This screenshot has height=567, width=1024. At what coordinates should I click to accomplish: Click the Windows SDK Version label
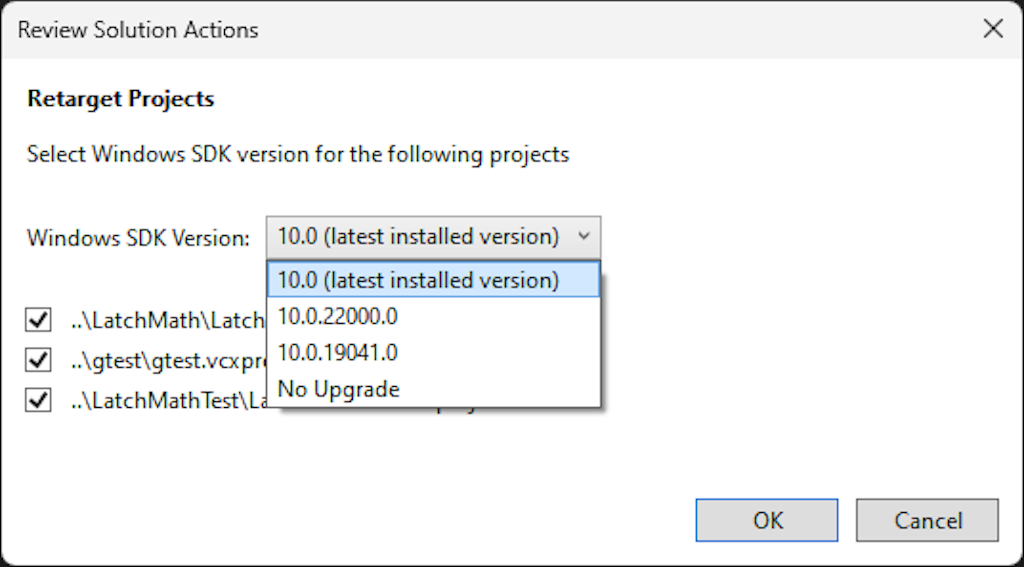138,238
